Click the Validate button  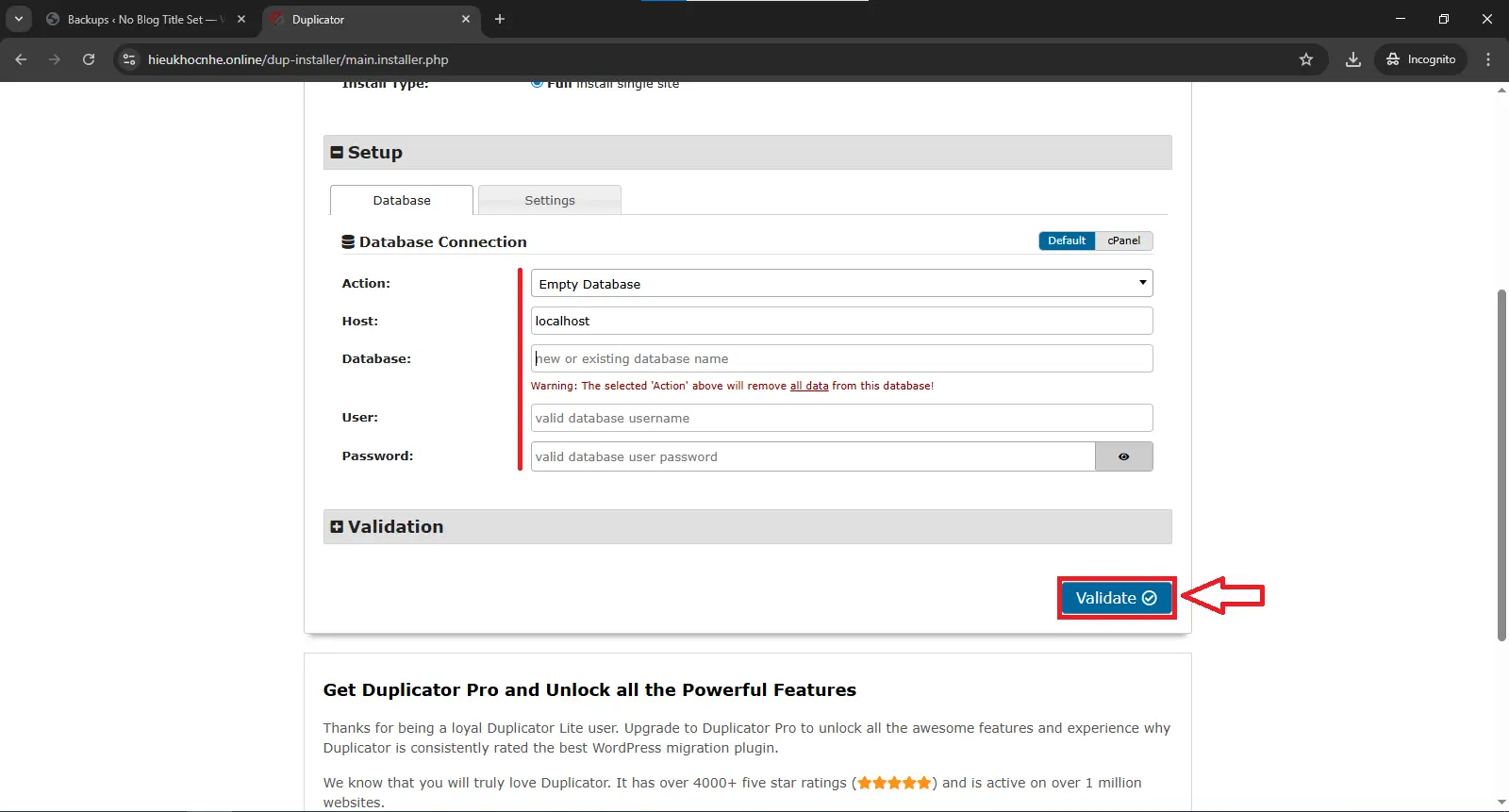coord(1116,598)
